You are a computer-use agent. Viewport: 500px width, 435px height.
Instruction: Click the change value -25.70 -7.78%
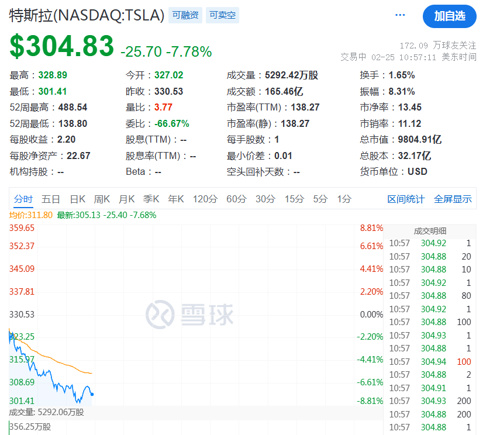pyautogui.click(x=166, y=52)
